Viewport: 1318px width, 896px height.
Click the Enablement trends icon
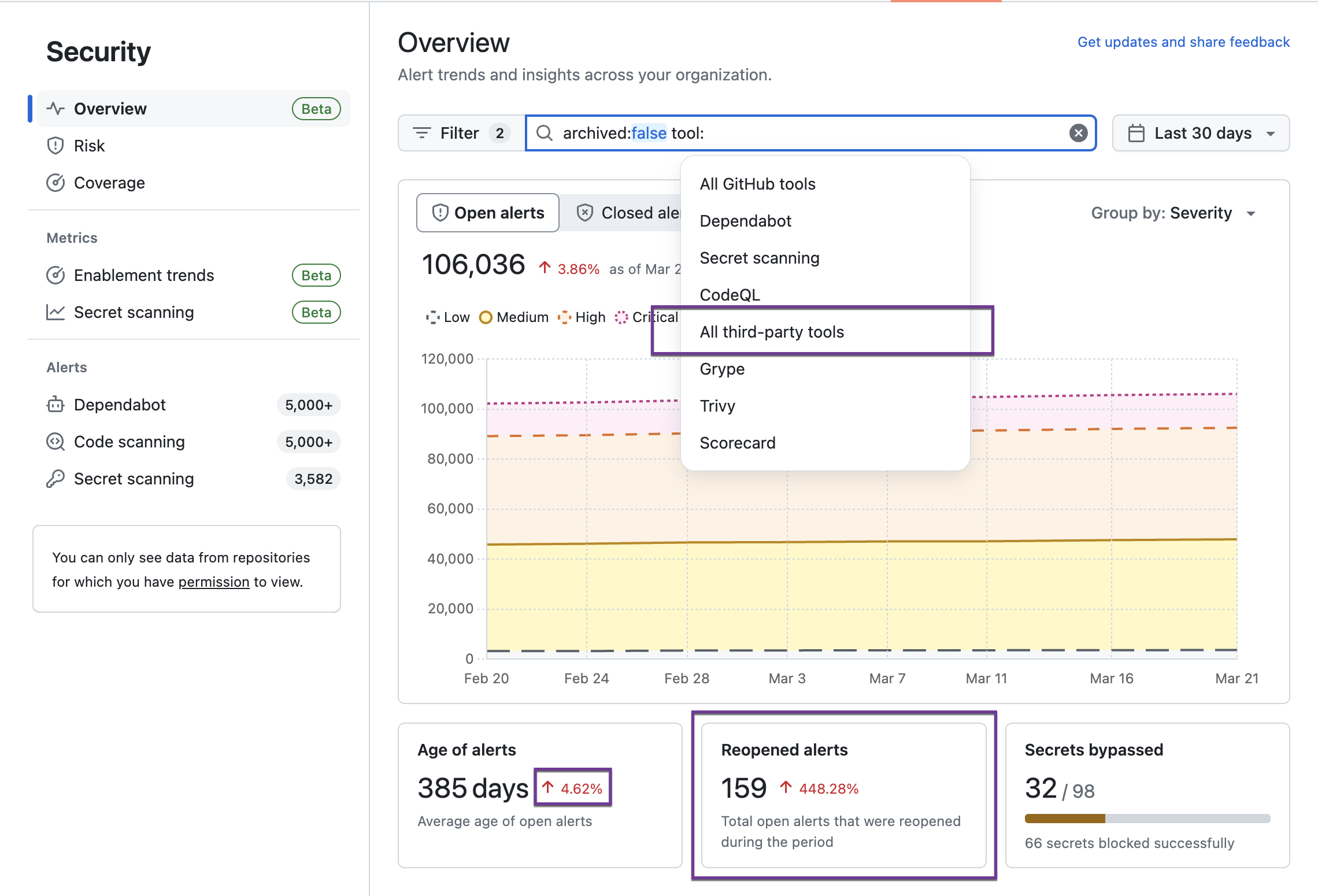coord(54,275)
